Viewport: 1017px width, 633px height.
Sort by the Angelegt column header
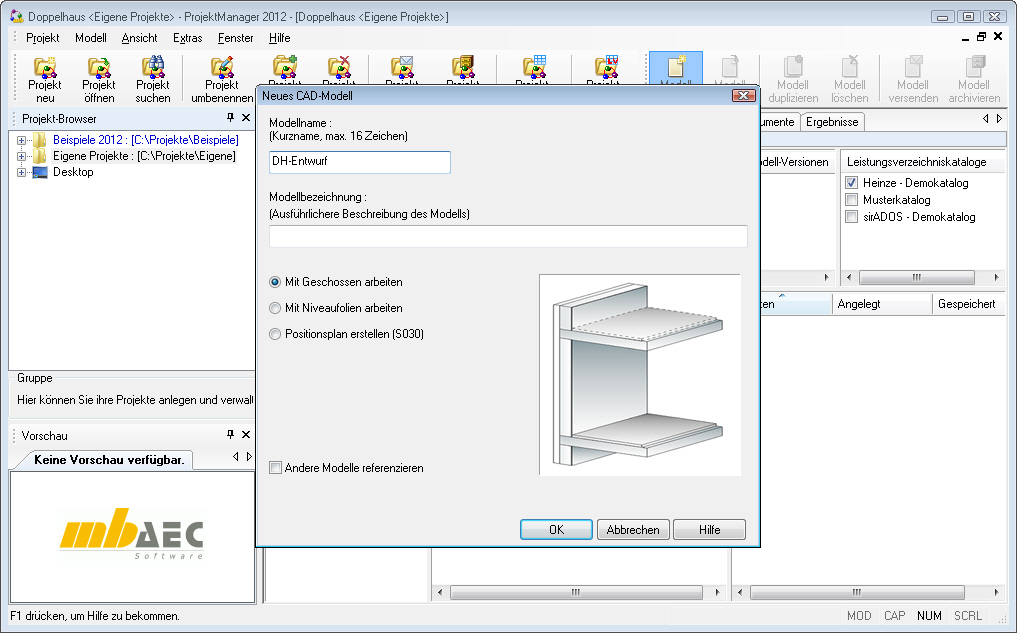point(882,304)
